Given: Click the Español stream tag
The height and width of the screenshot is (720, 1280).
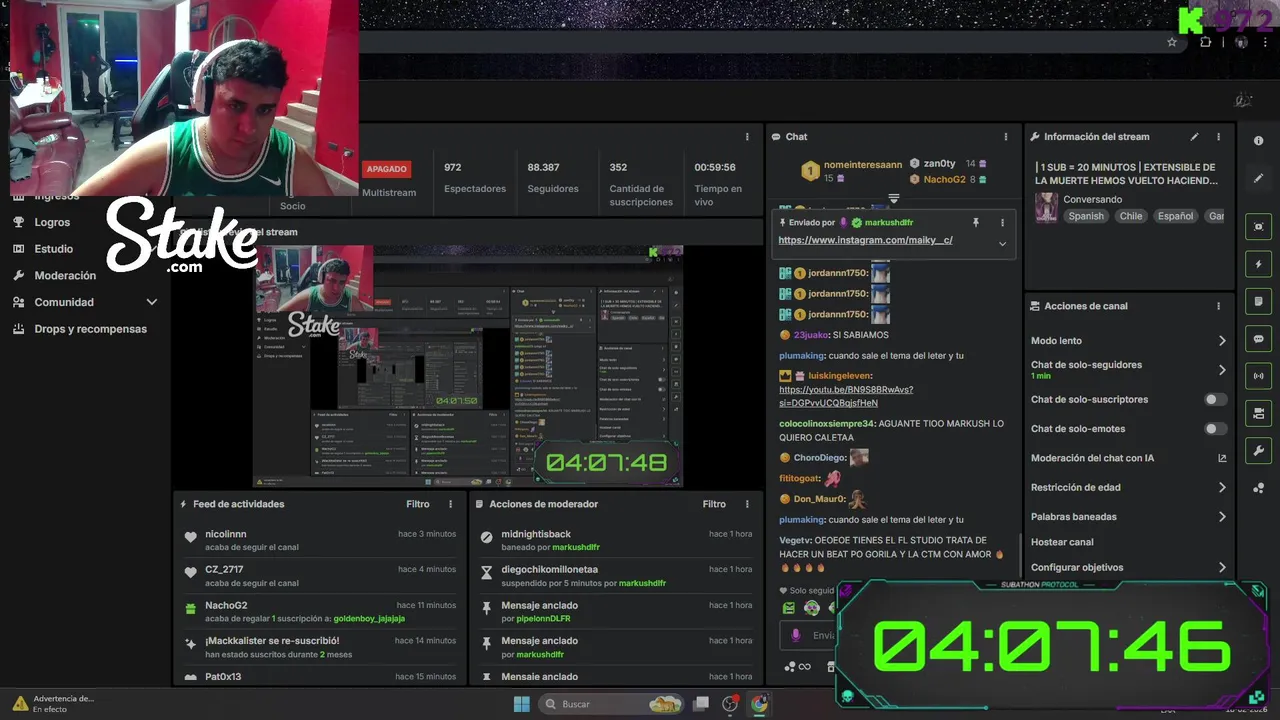Looking at the screenshot, I should tap(1175, 216).
